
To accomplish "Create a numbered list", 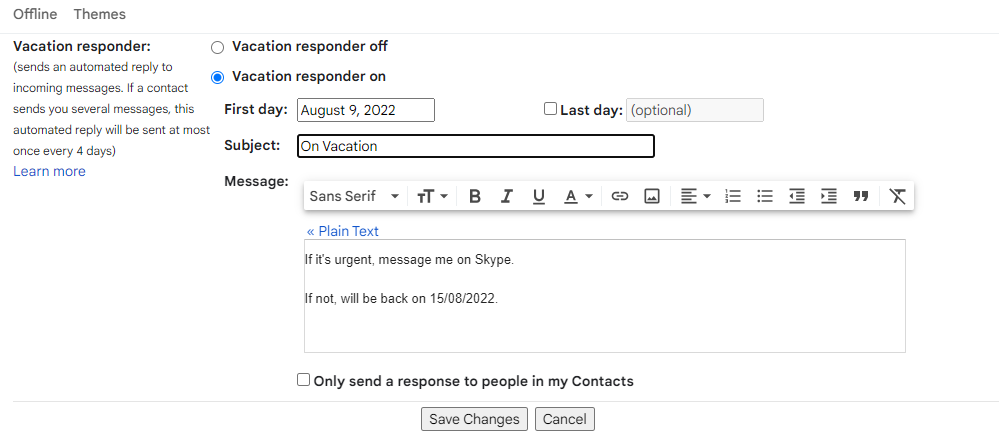I will 733,197.
